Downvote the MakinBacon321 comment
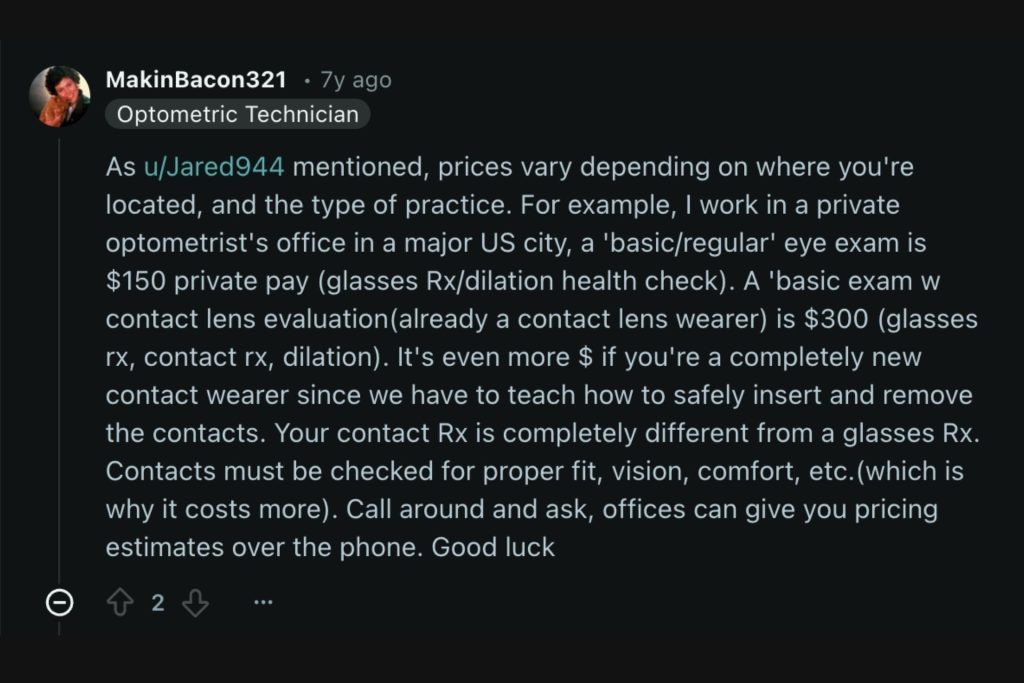The height and width of the screenshot is (683, 1024). click(196, 603)
